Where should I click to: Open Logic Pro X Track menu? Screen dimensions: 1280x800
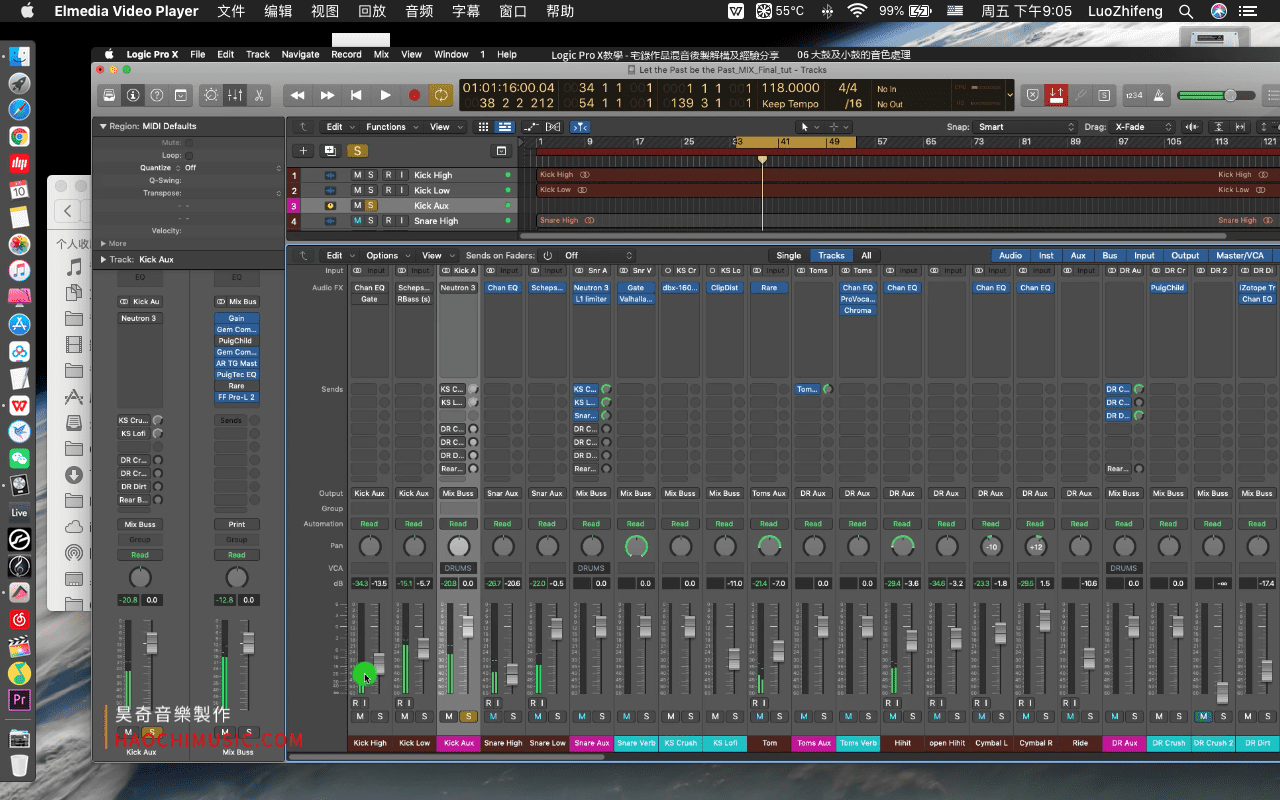(x=258, y=54)
